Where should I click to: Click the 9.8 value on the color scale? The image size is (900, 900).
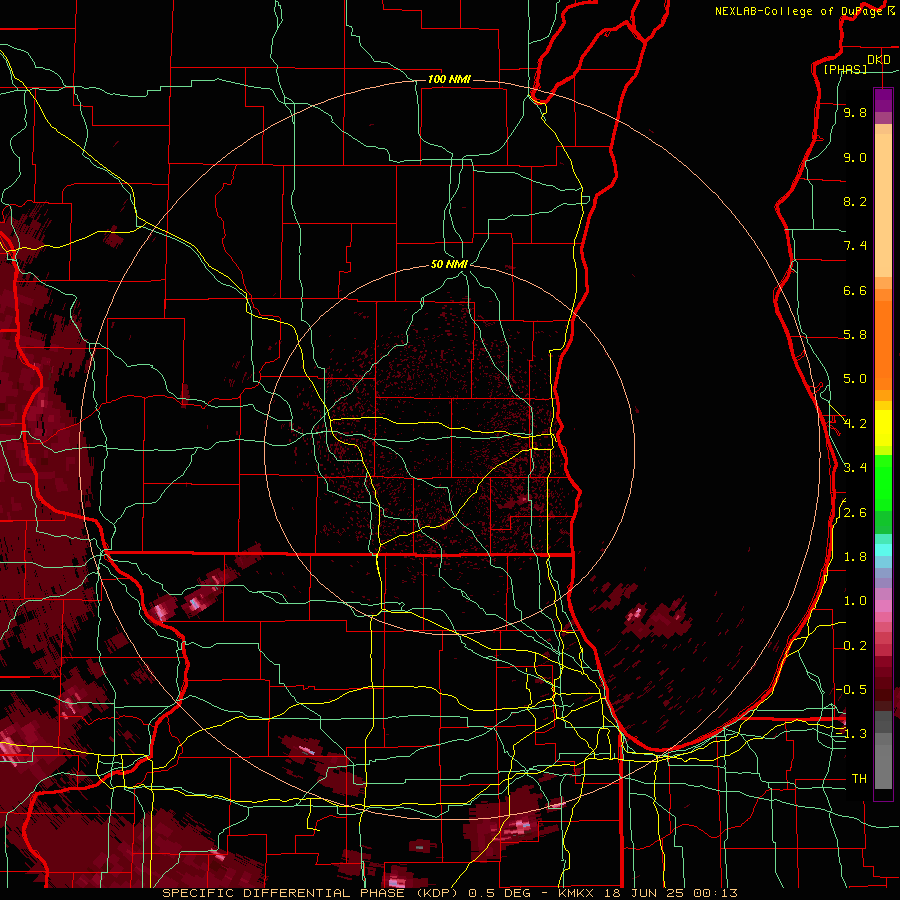[x=855, y=113]
